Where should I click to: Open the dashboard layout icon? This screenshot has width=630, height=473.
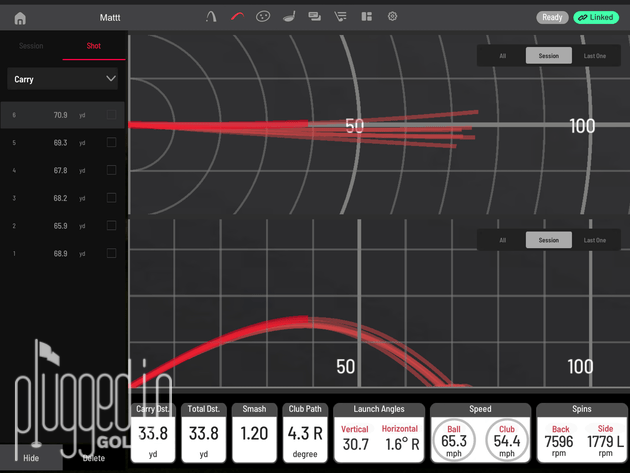tap(367, 17)
